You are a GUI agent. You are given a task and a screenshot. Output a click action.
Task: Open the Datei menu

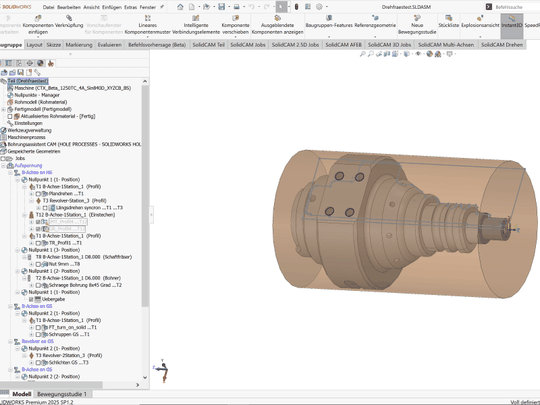(x=48, y=7)
